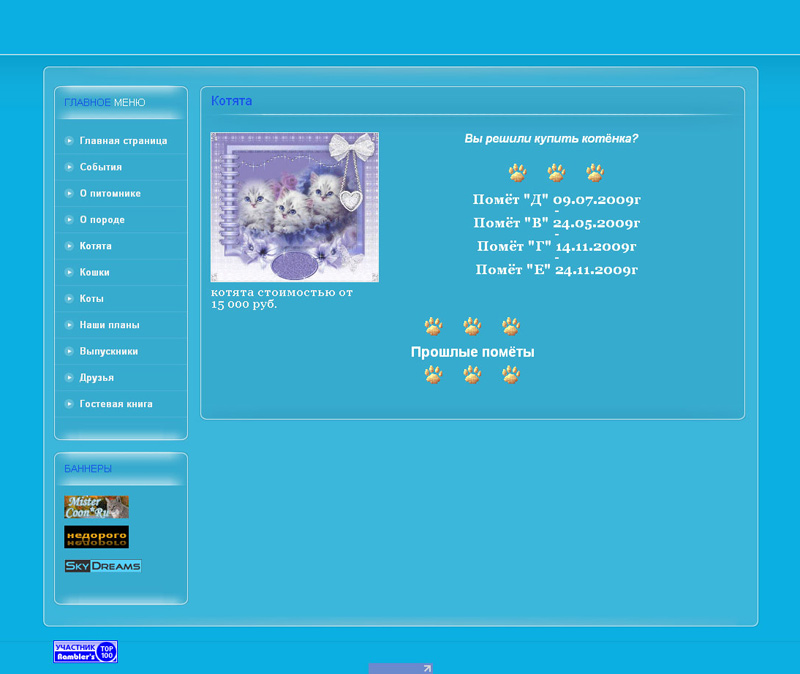Image resolution: width=800 pixels, height=674 pixels.
Task: Open Наши планы page
Action: (x=109, y=325)
